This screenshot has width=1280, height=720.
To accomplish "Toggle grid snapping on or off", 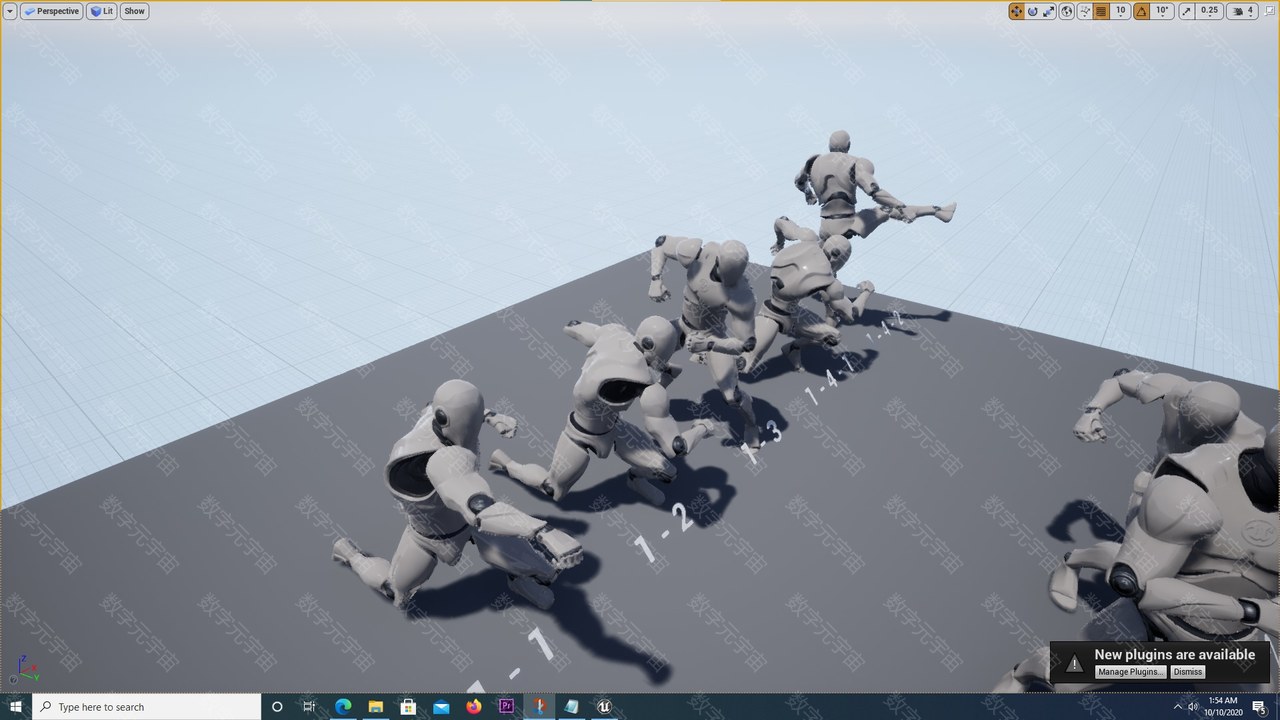I will click(1101, 11).
